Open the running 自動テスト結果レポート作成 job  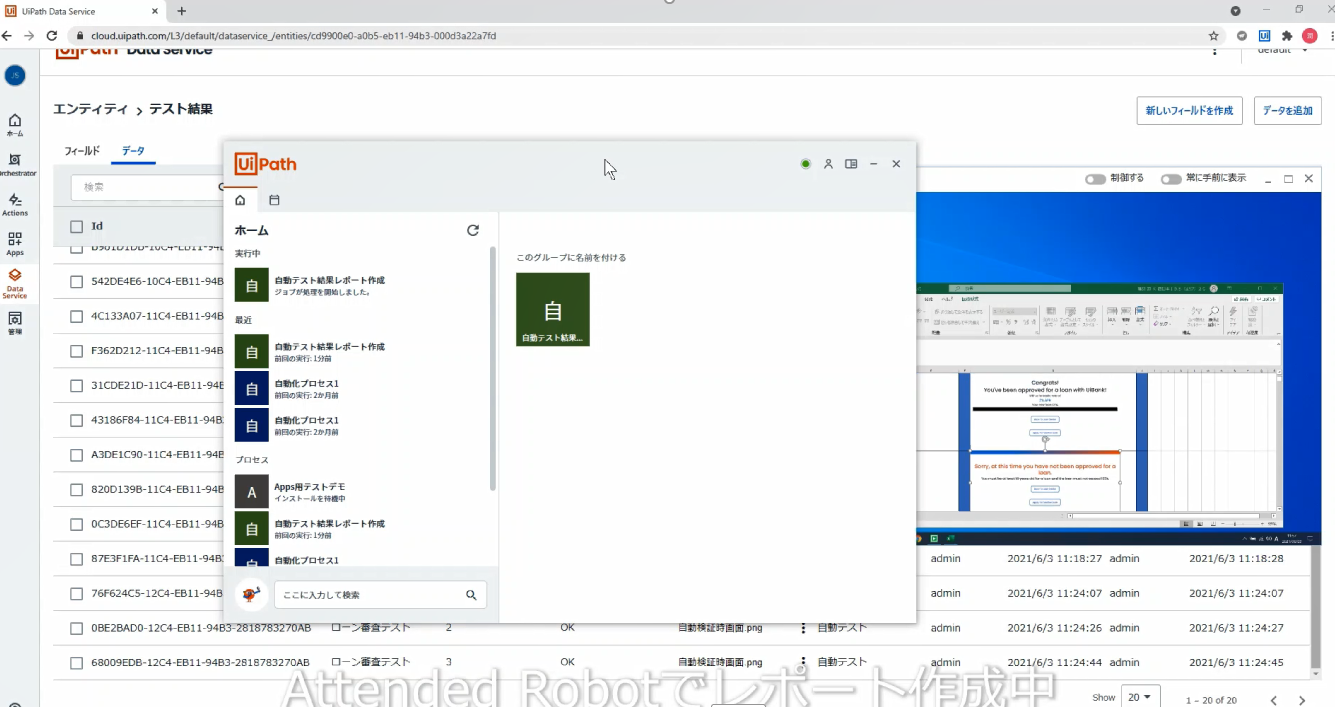[362, 286]
